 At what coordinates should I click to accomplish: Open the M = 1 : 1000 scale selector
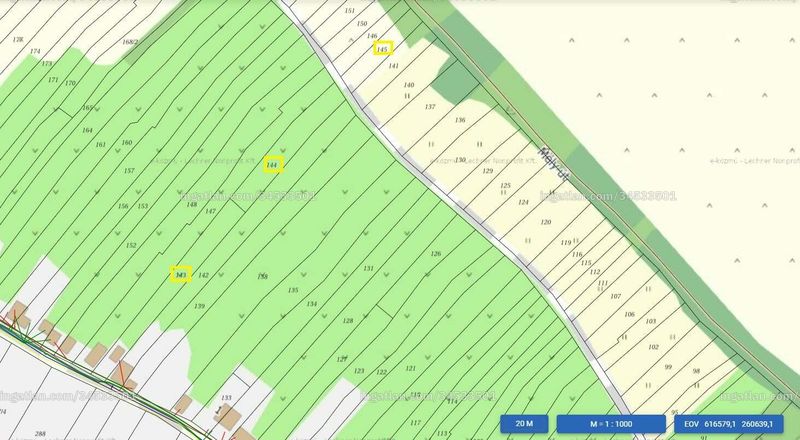(611, 424)
